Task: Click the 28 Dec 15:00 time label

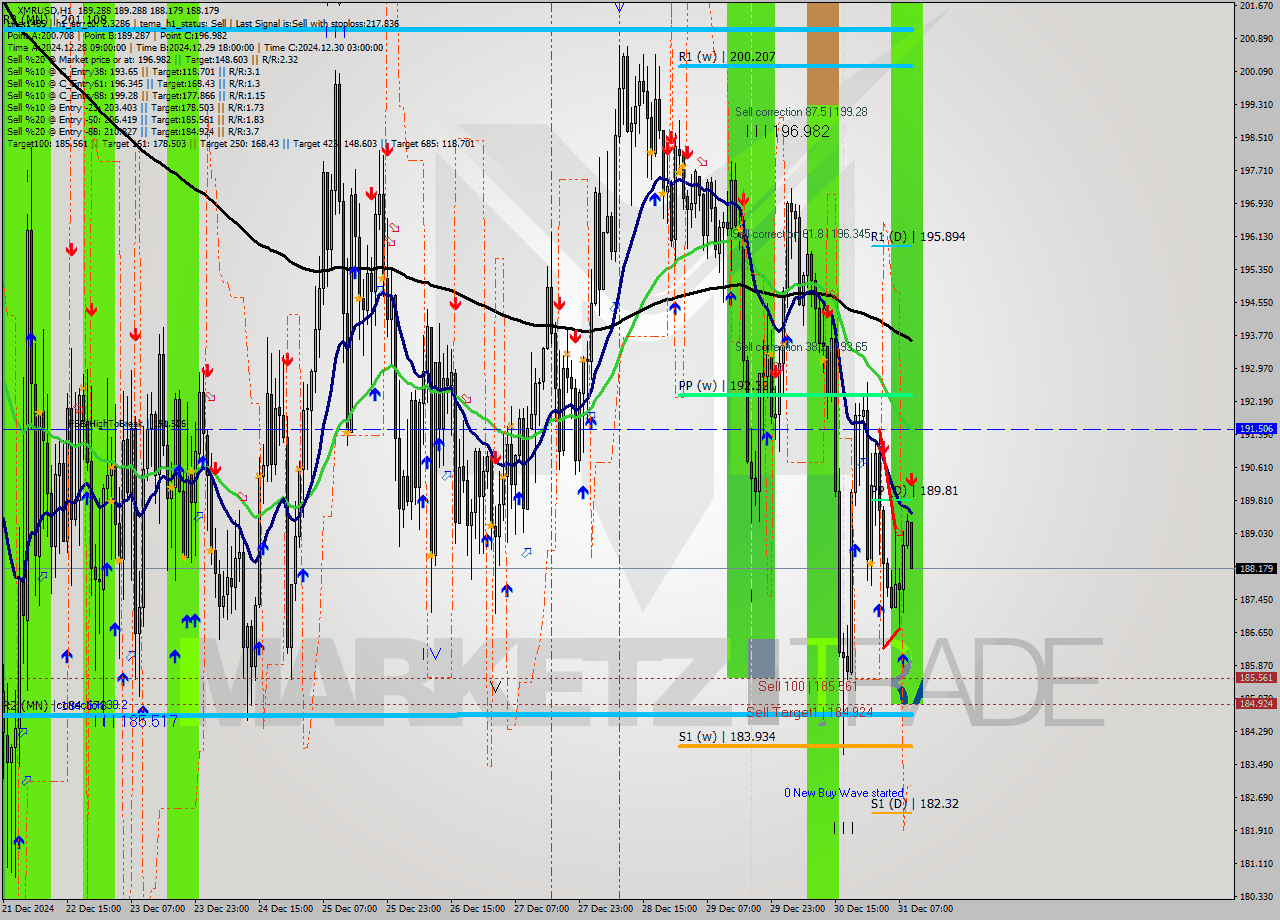Action: 670,909
